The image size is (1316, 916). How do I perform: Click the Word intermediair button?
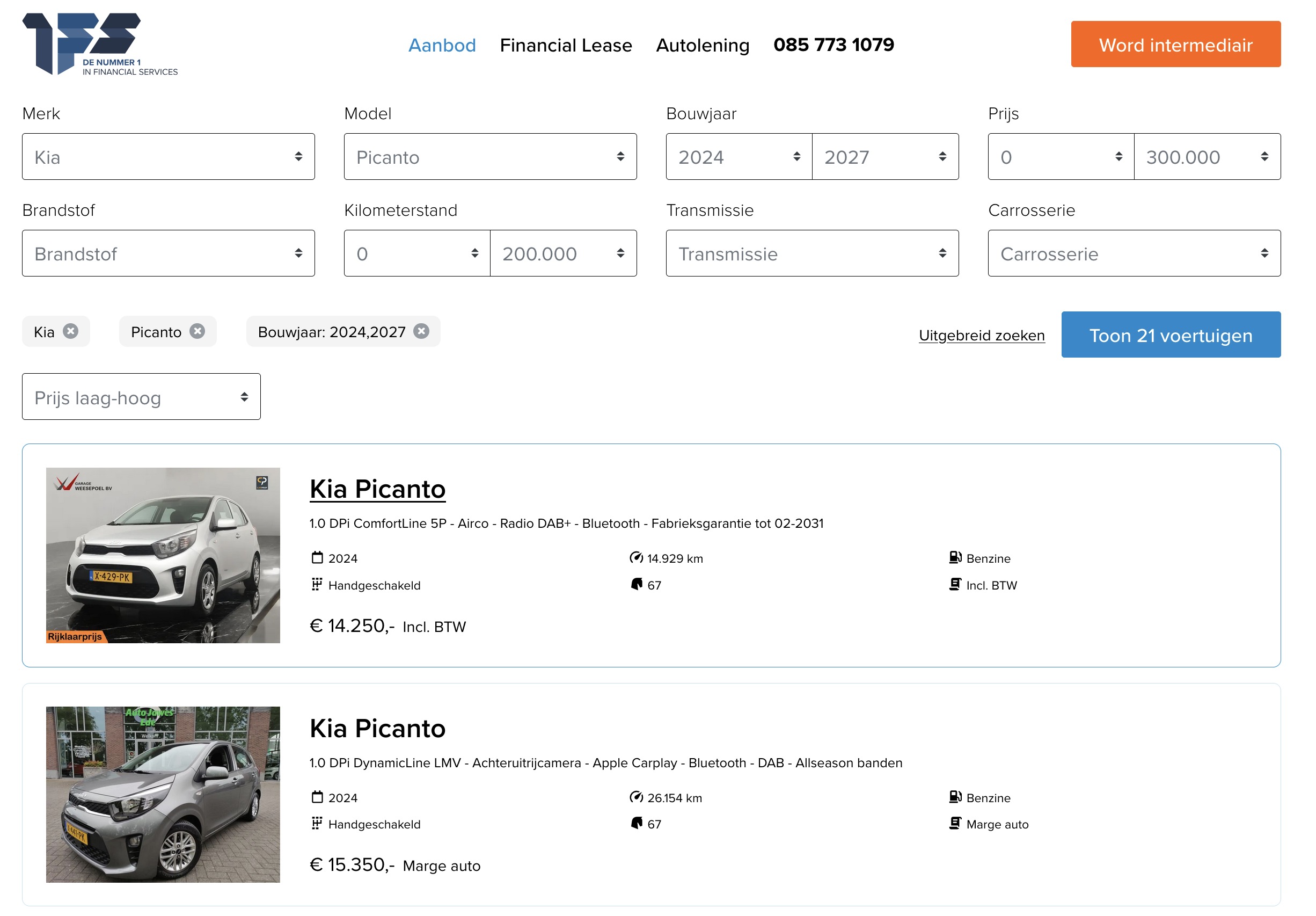click(x=1176, y=45)
